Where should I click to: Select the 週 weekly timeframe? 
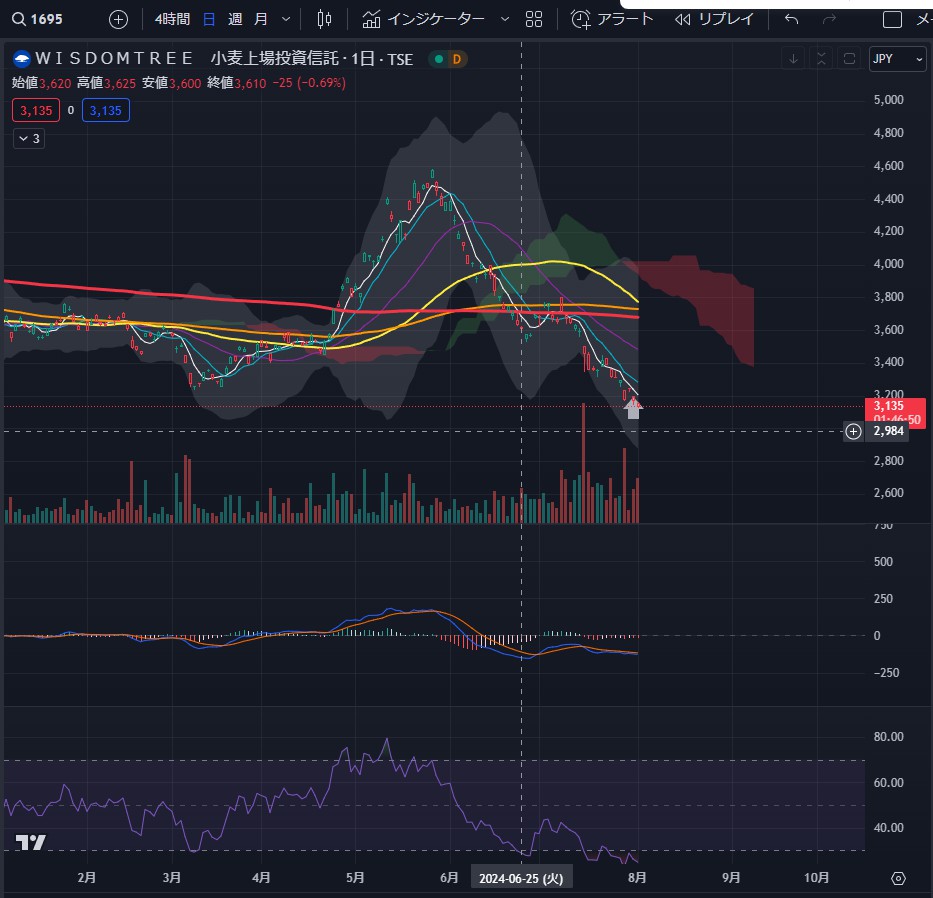pyautogui.click(x=235, y=20)
